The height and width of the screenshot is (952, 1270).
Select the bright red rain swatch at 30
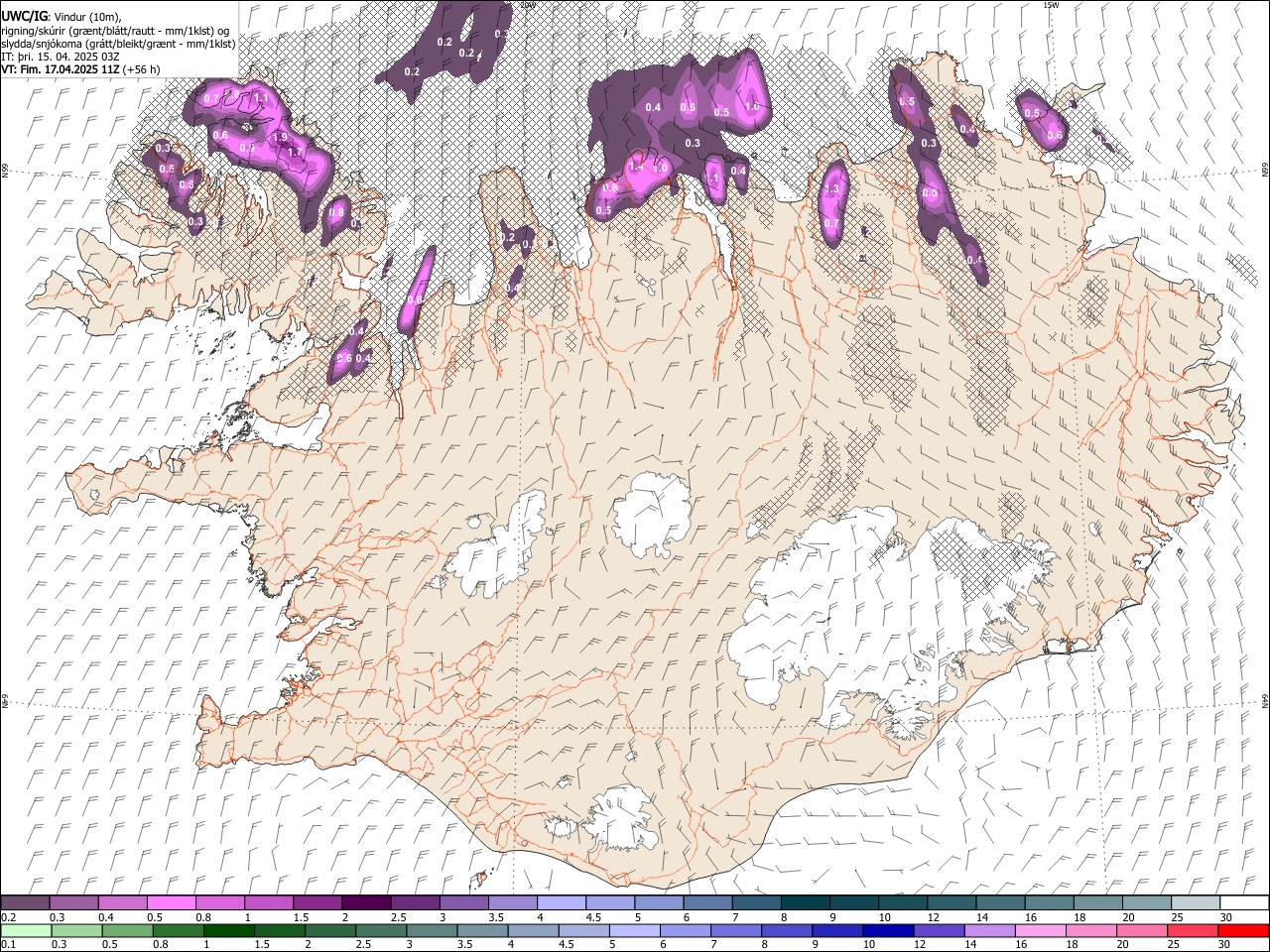[1243, 930]
